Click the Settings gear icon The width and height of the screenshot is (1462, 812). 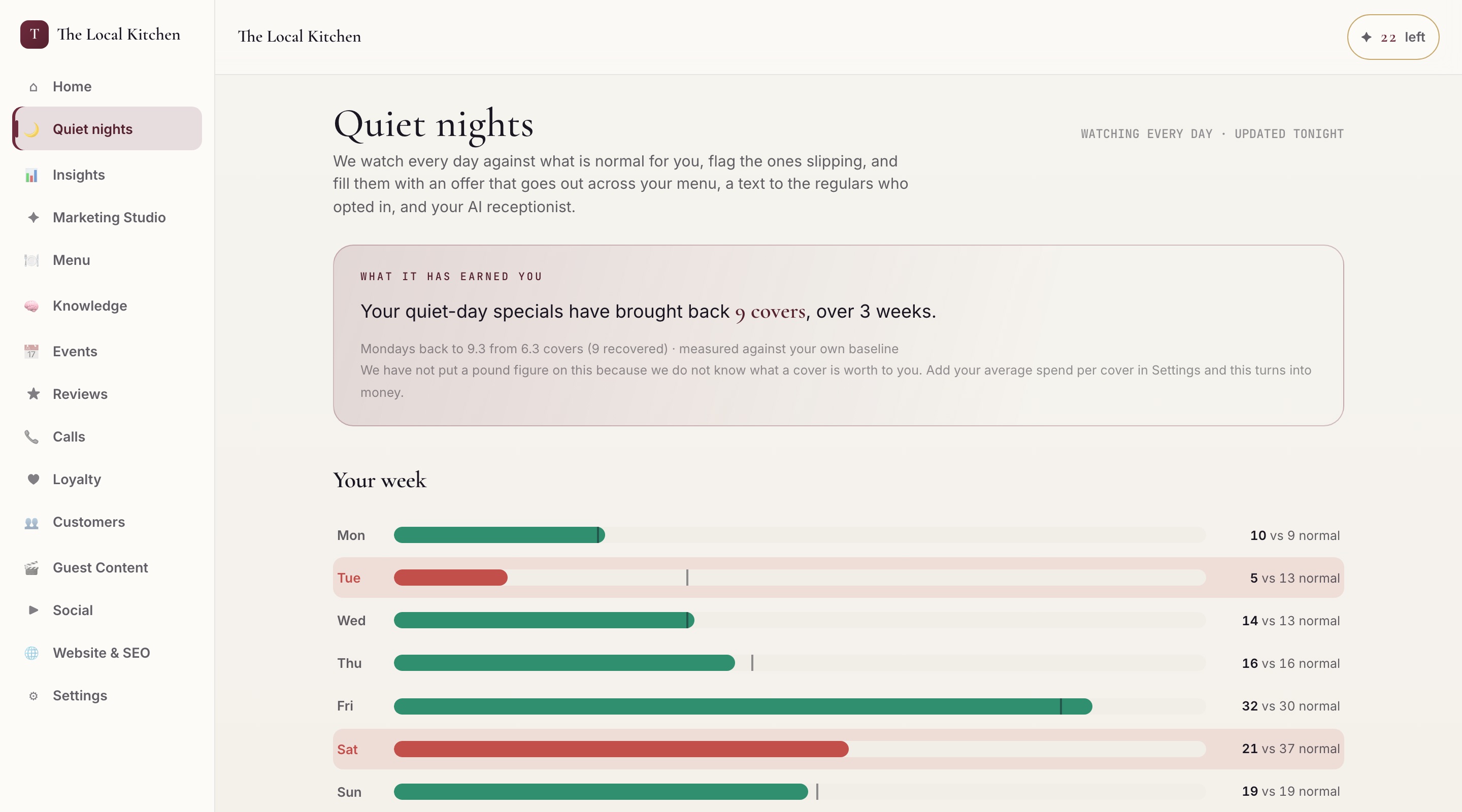(33, 696)
